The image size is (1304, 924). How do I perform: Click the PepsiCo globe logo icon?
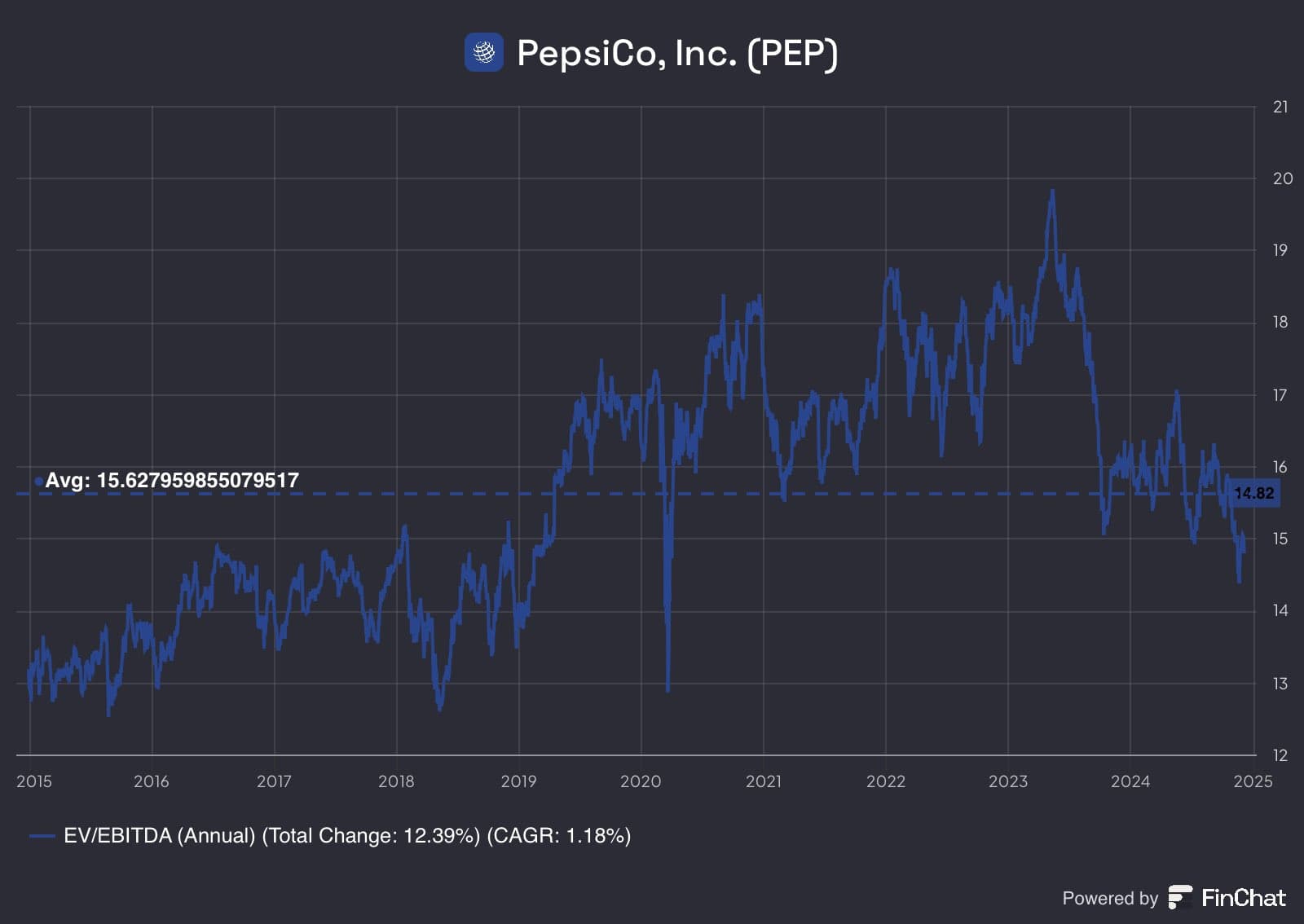(483, 53)
